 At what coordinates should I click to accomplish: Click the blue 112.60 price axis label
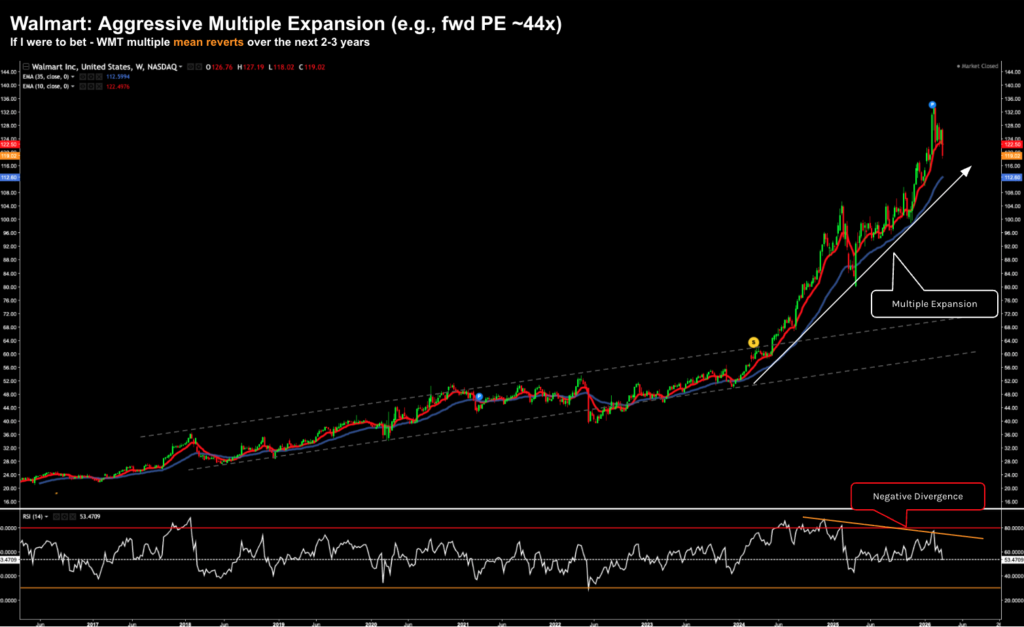pyautogui.click(x=1010, y=178)
